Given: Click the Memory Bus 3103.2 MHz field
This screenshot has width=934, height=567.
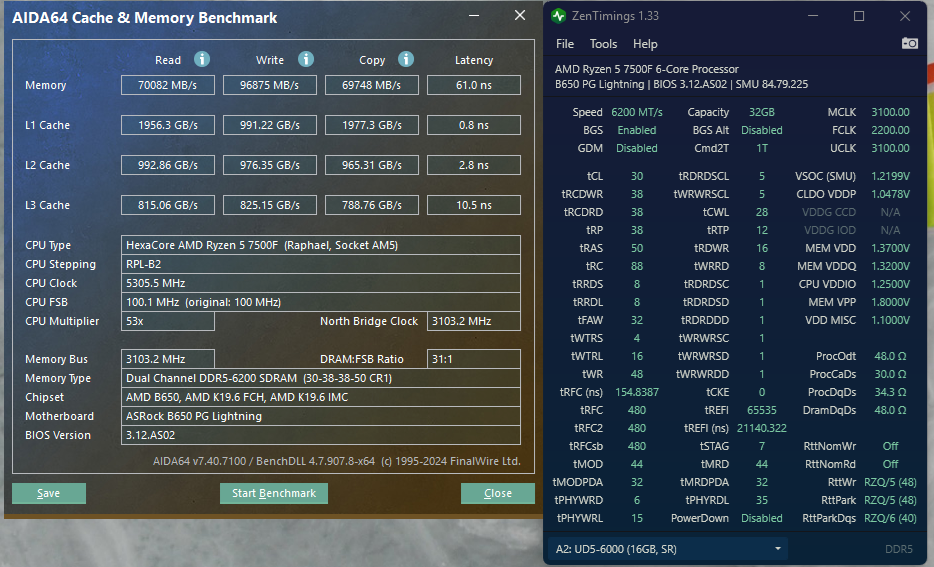Looking at the screenshot, I should point(168,359).
